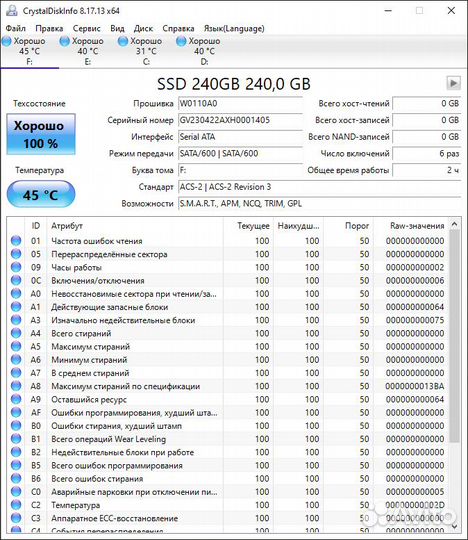Click the status icon of attribute A6
This screenshot has width=468, height=540.
pos(16,360)
